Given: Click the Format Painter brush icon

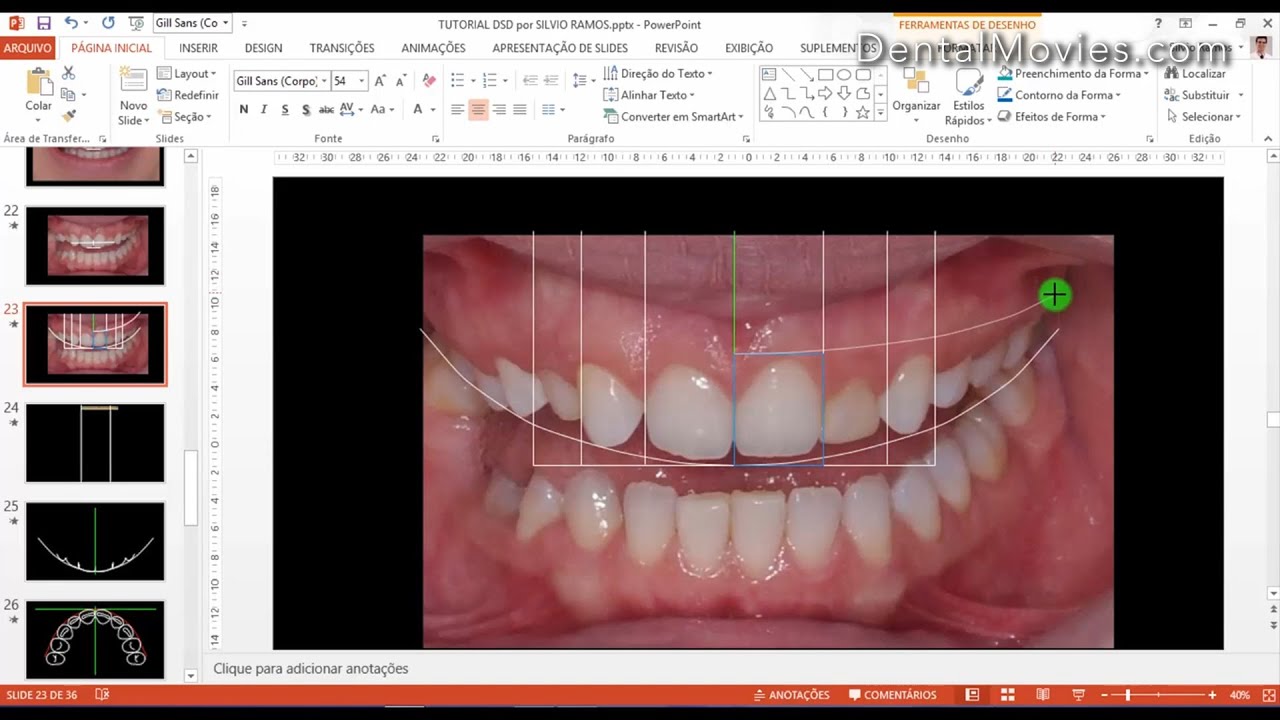Looking at the screenshot, I should coord(68,115).
